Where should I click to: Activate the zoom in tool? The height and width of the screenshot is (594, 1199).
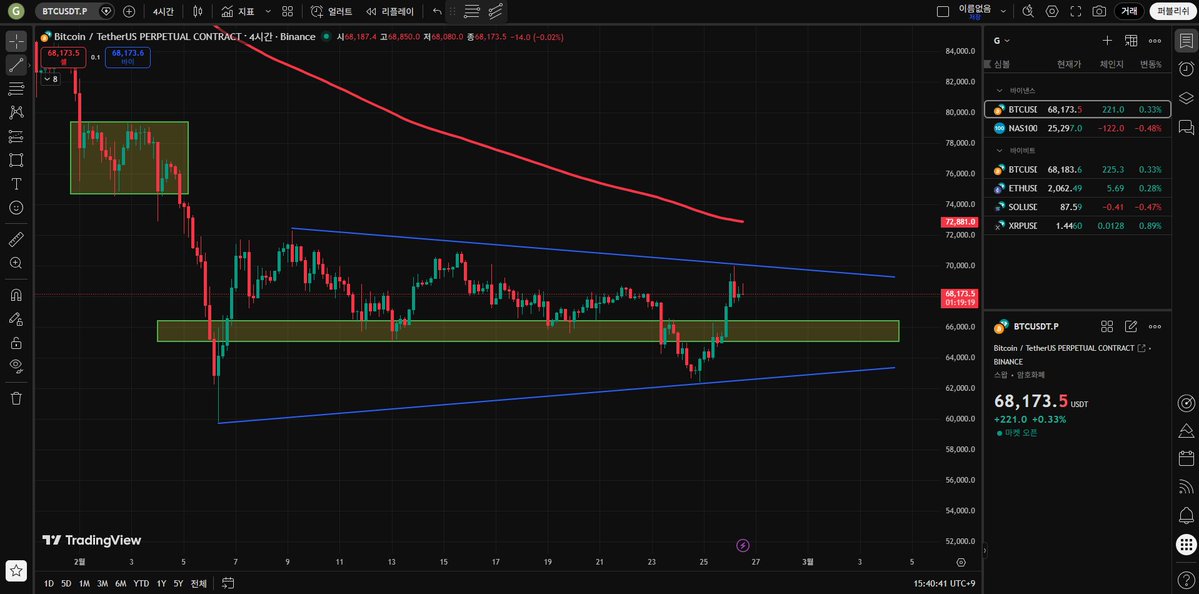pos(16,263)
